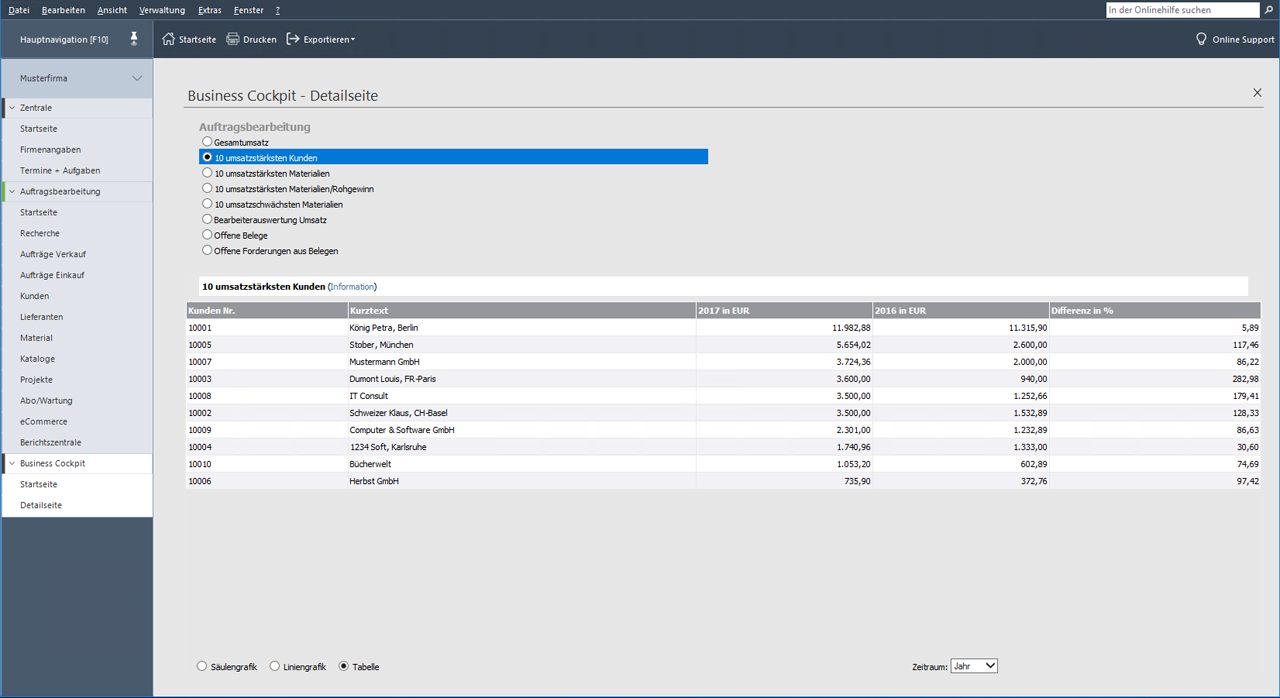This screenshot has width=1280, height=698.
Task: Expand the Musterfirma company selector
Action: [137, 78]
